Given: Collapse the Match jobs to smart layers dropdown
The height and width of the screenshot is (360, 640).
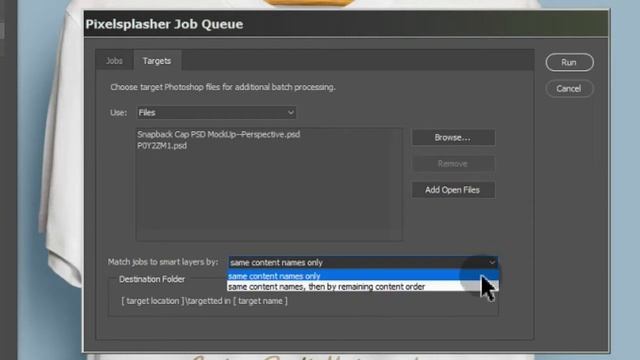Looking at the screenshot, I should (362, 262).
